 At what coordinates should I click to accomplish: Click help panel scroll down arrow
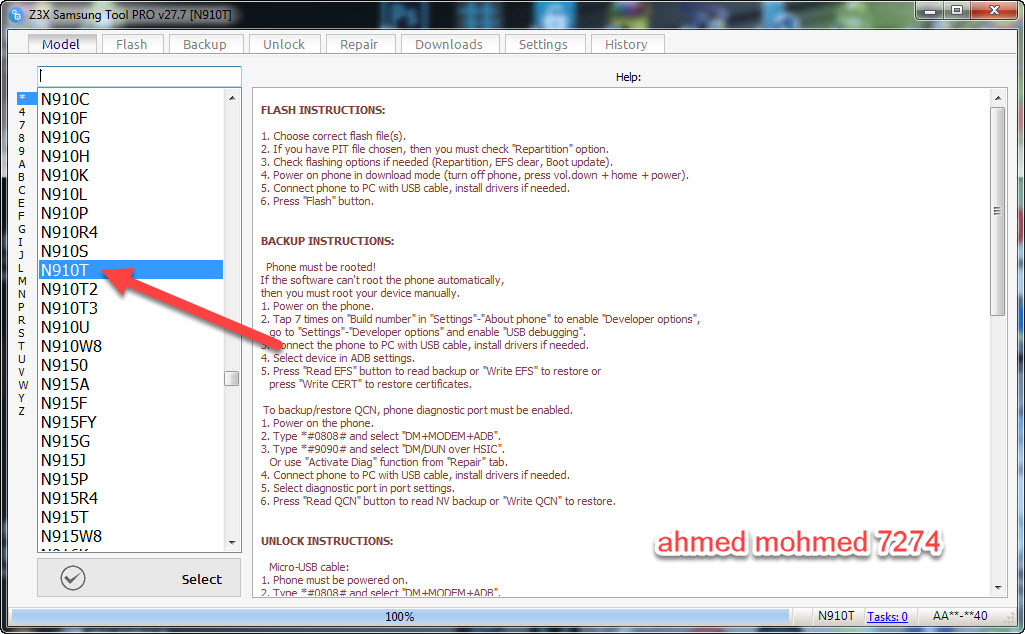998,587
